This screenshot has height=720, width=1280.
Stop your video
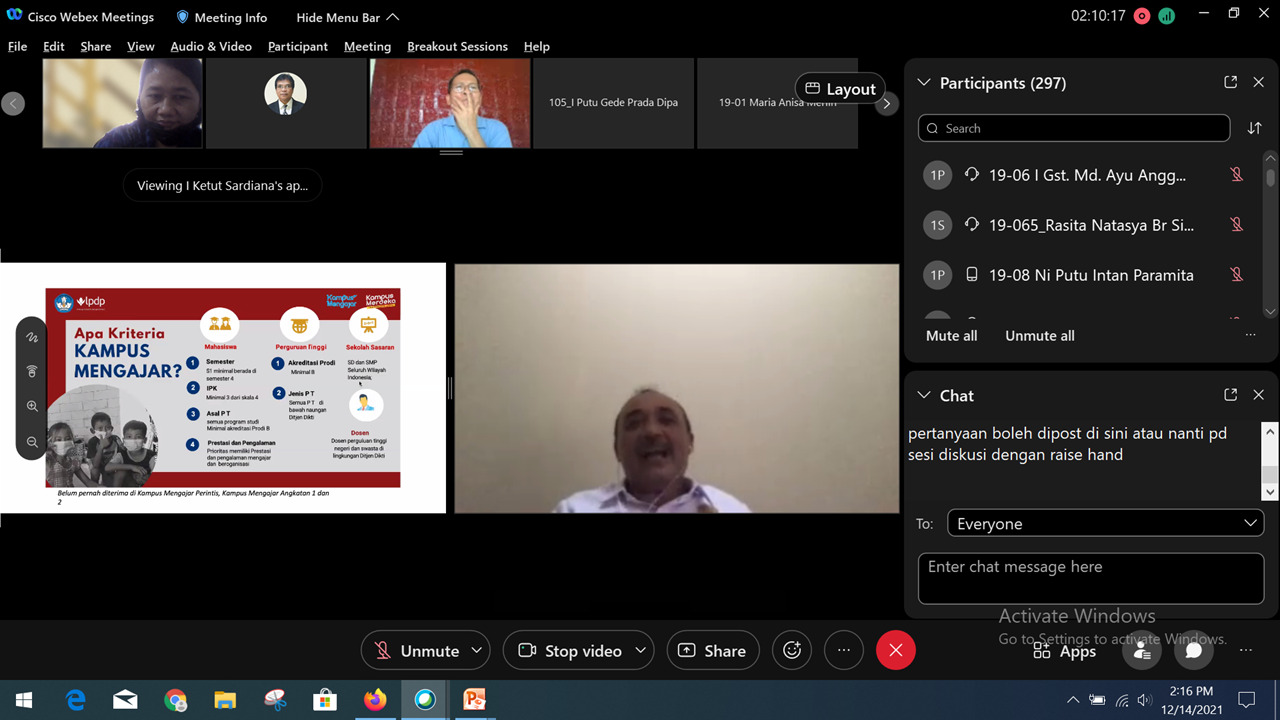tap(568, 650)
